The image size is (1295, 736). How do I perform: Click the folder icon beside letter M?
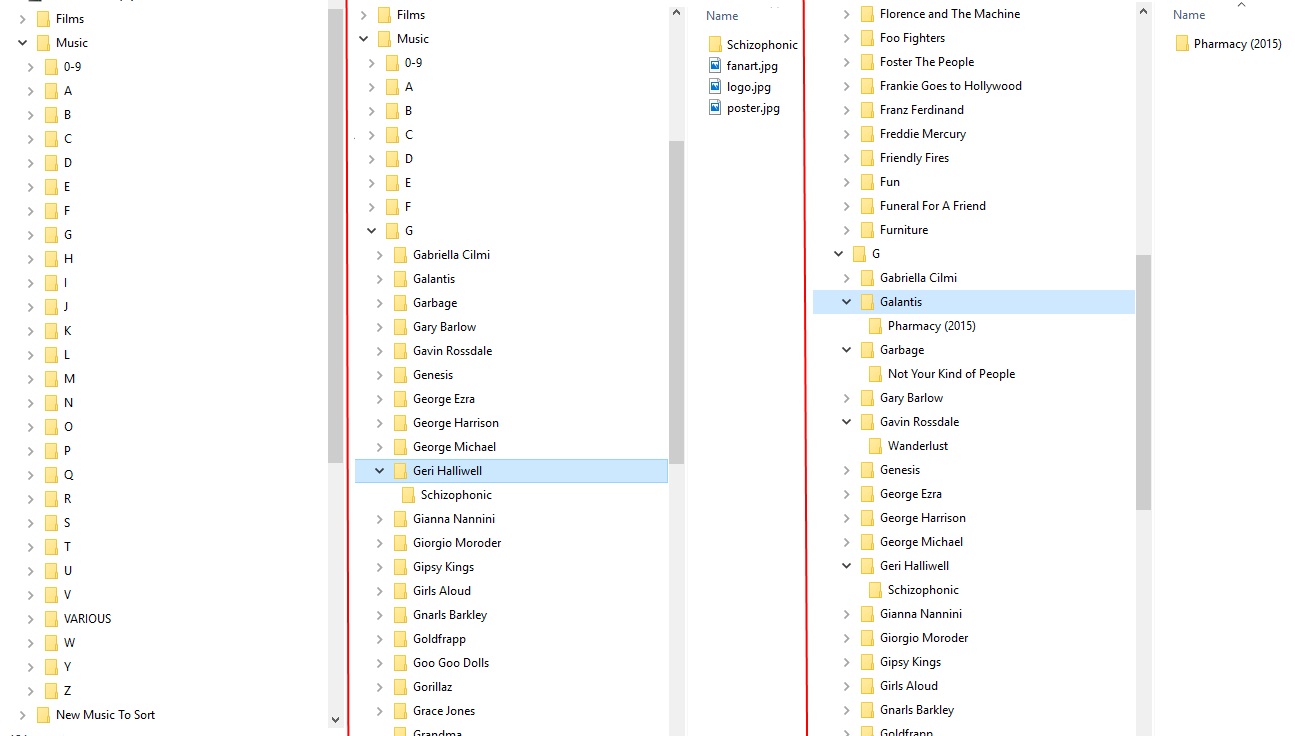51,379
